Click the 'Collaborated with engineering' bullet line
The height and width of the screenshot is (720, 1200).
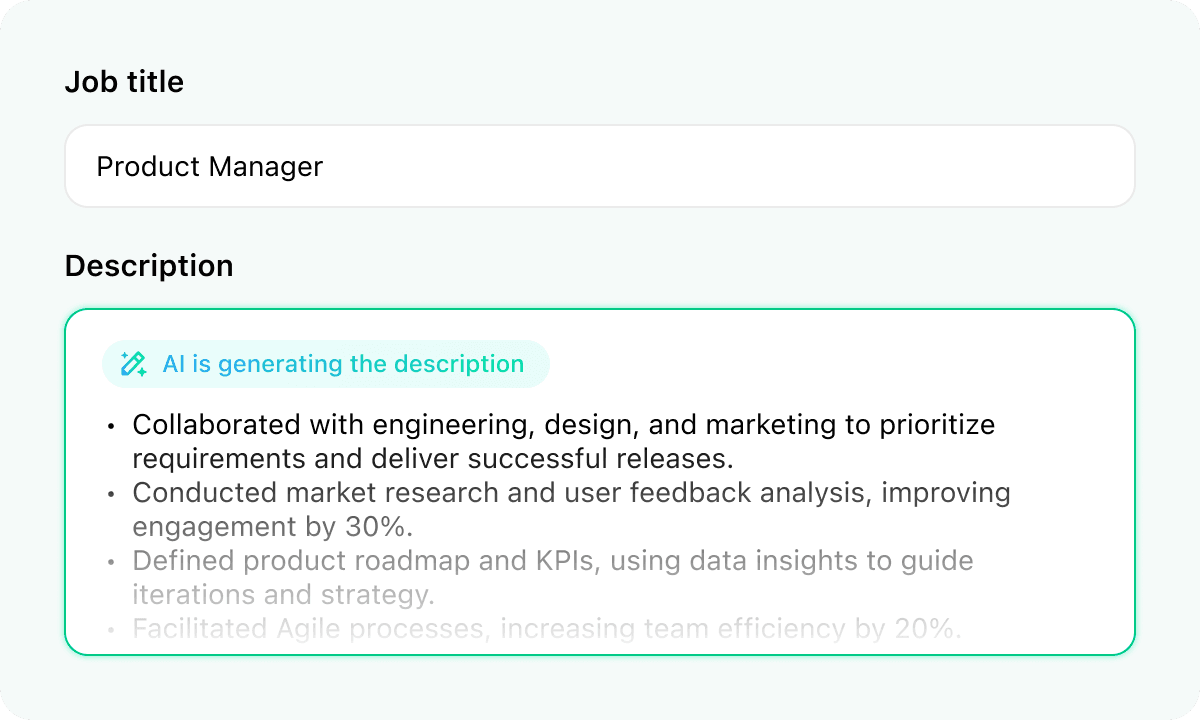tap(563, 425)
